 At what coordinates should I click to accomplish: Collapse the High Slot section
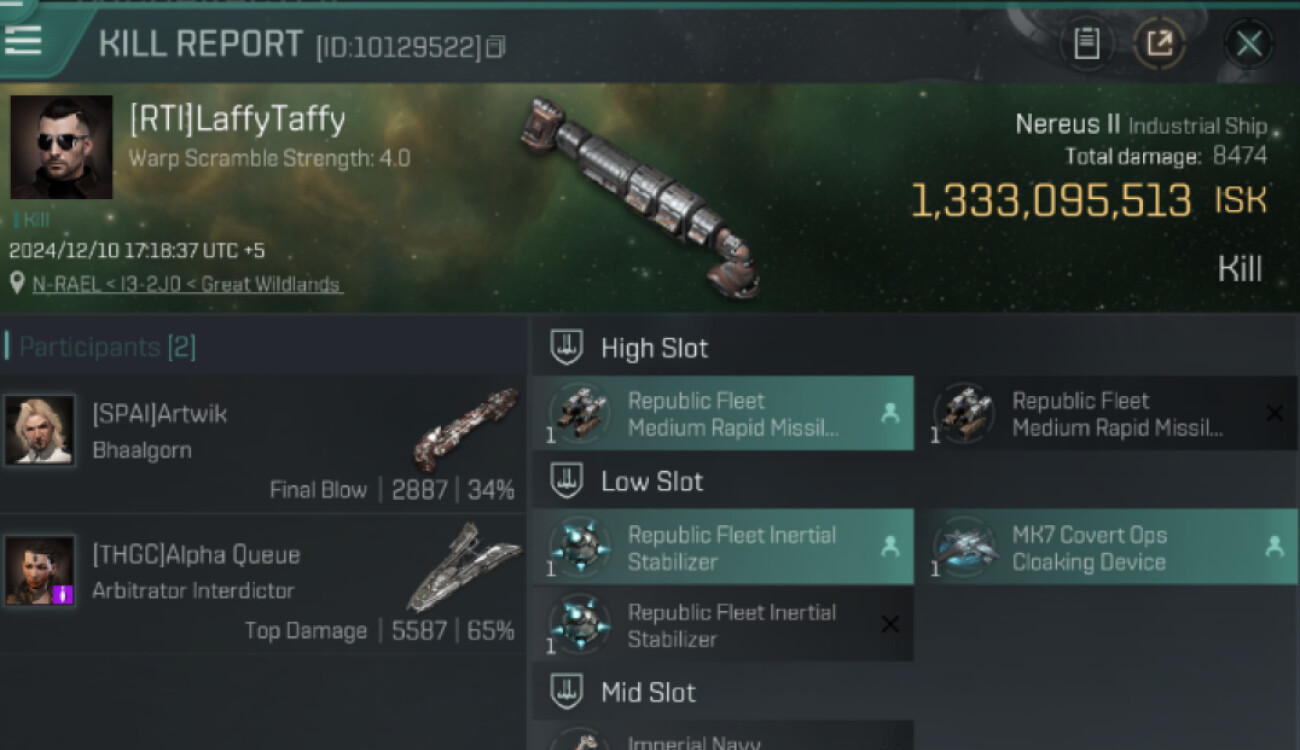coord(567,348)
